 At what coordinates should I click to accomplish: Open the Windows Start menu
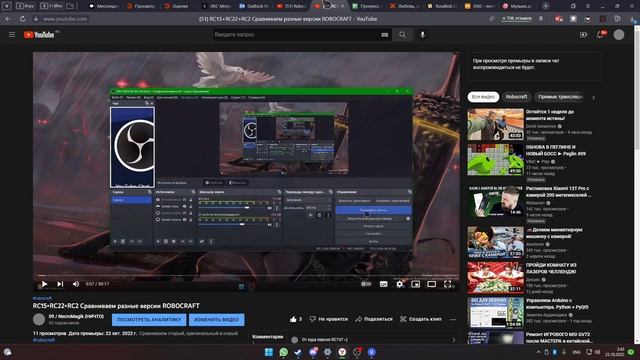tap(269, 352)
